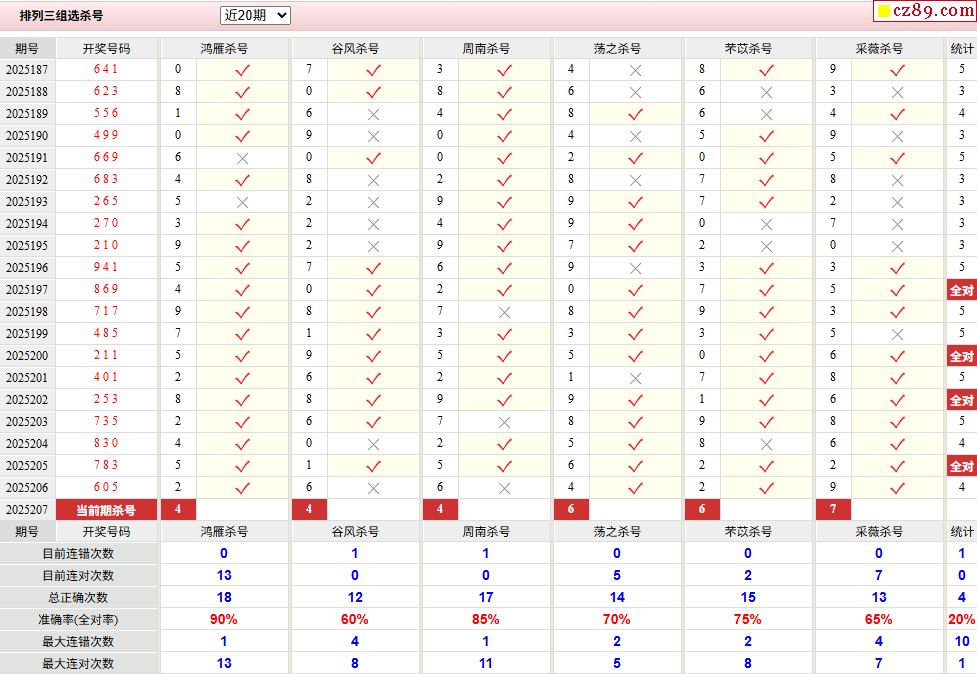Click 采薇杀号 check mark in row 2025206

(x=897, y=488)
